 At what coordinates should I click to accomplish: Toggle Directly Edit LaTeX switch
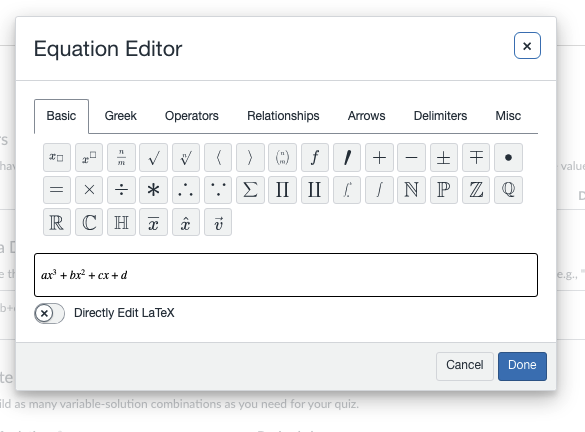(x=50, y=313)
